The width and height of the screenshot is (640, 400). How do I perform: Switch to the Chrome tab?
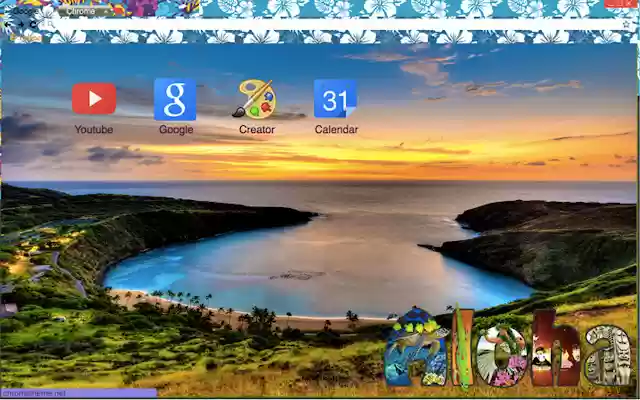(x=85, y=11)
